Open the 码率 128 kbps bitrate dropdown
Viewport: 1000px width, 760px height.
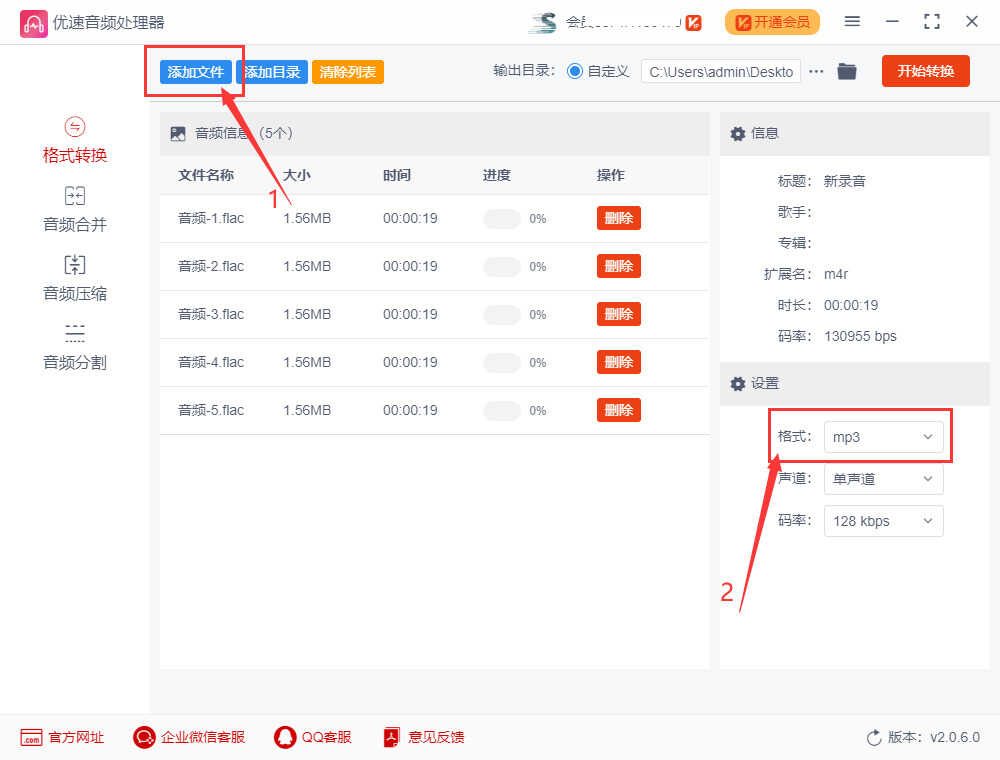tap(883, 521)
